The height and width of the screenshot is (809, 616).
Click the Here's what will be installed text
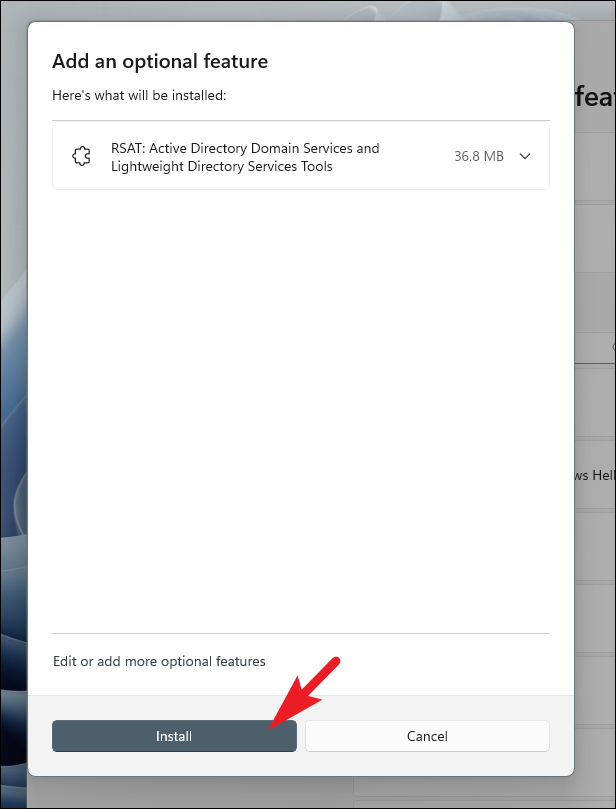139,95
